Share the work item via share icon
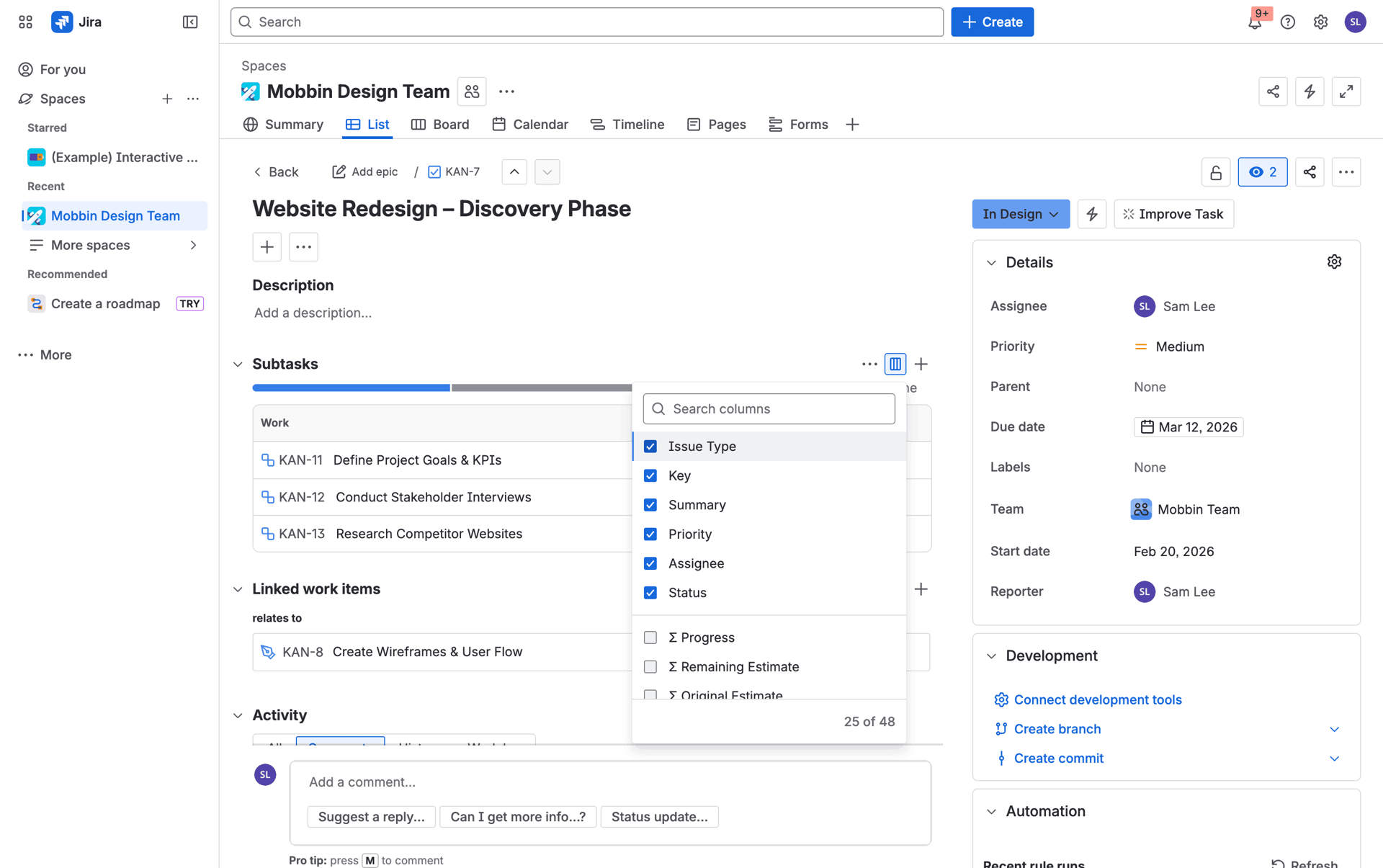The height and width of the screenshot is (868, 1383). click(x=1310, y=172)
